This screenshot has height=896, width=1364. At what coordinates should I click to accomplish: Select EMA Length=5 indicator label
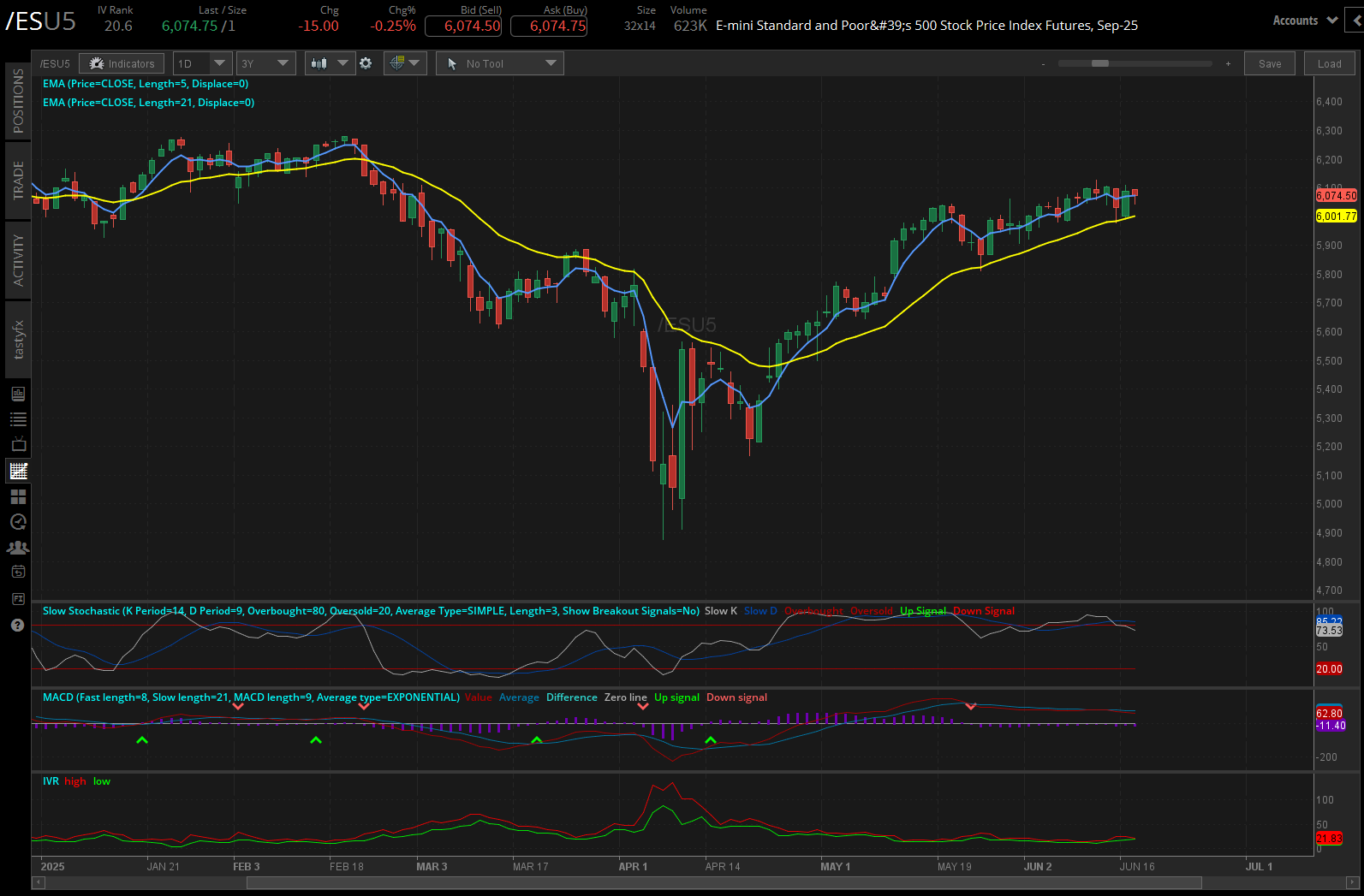146,84
